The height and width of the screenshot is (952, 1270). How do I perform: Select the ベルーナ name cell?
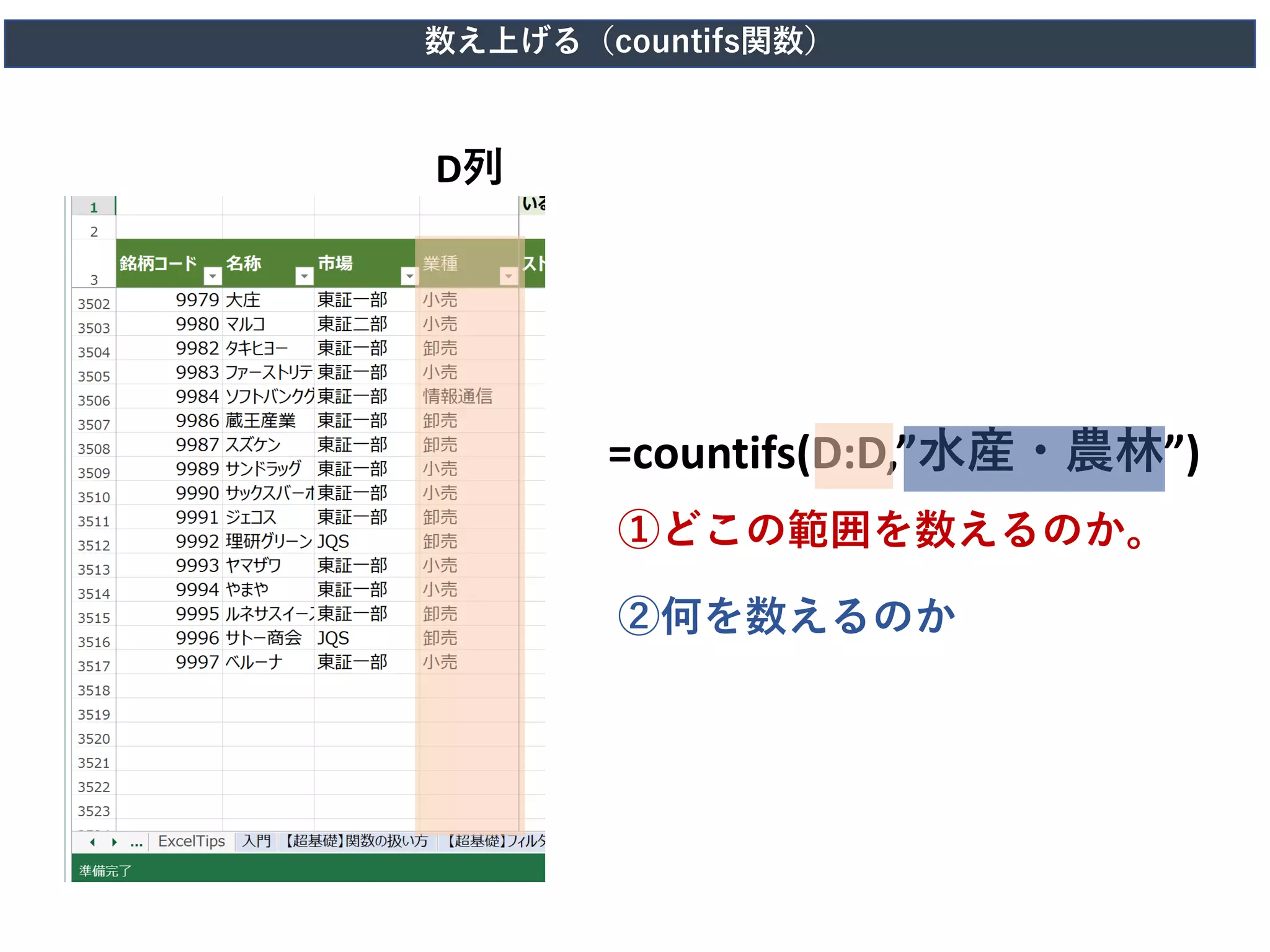point(268,663)
